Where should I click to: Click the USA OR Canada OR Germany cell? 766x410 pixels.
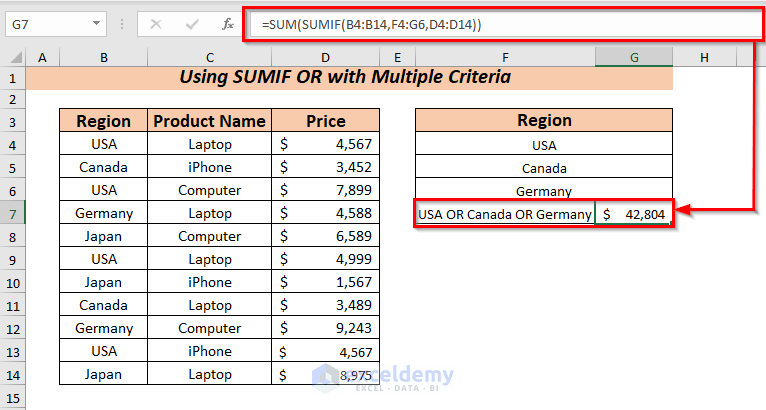[505, 213]
